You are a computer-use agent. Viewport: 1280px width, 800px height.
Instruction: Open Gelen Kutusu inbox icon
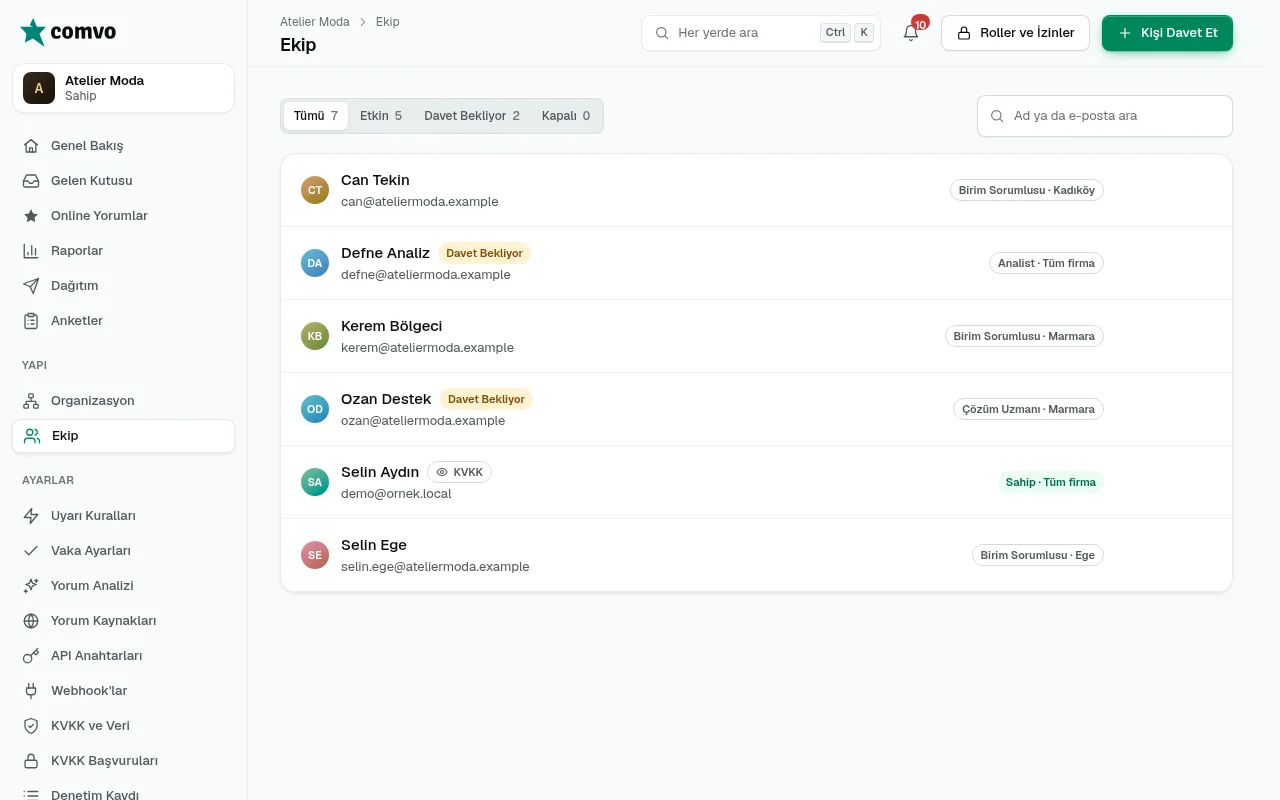point(31,181)
